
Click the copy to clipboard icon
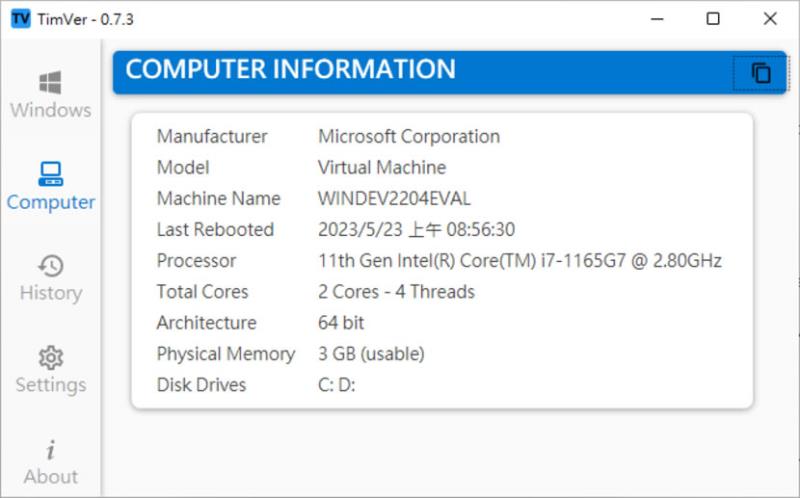tap(761, 73)
